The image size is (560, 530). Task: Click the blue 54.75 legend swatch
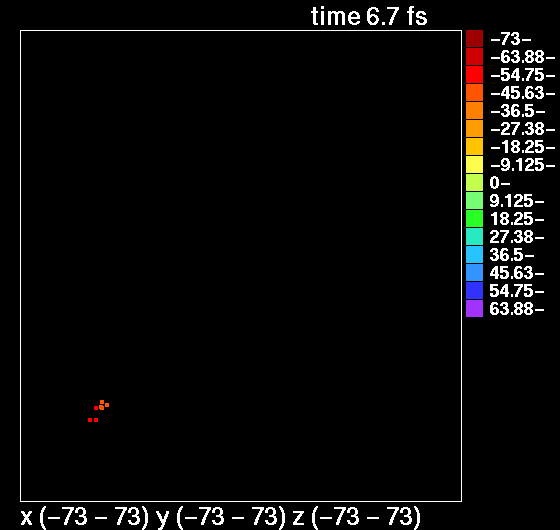coord(474,290)
